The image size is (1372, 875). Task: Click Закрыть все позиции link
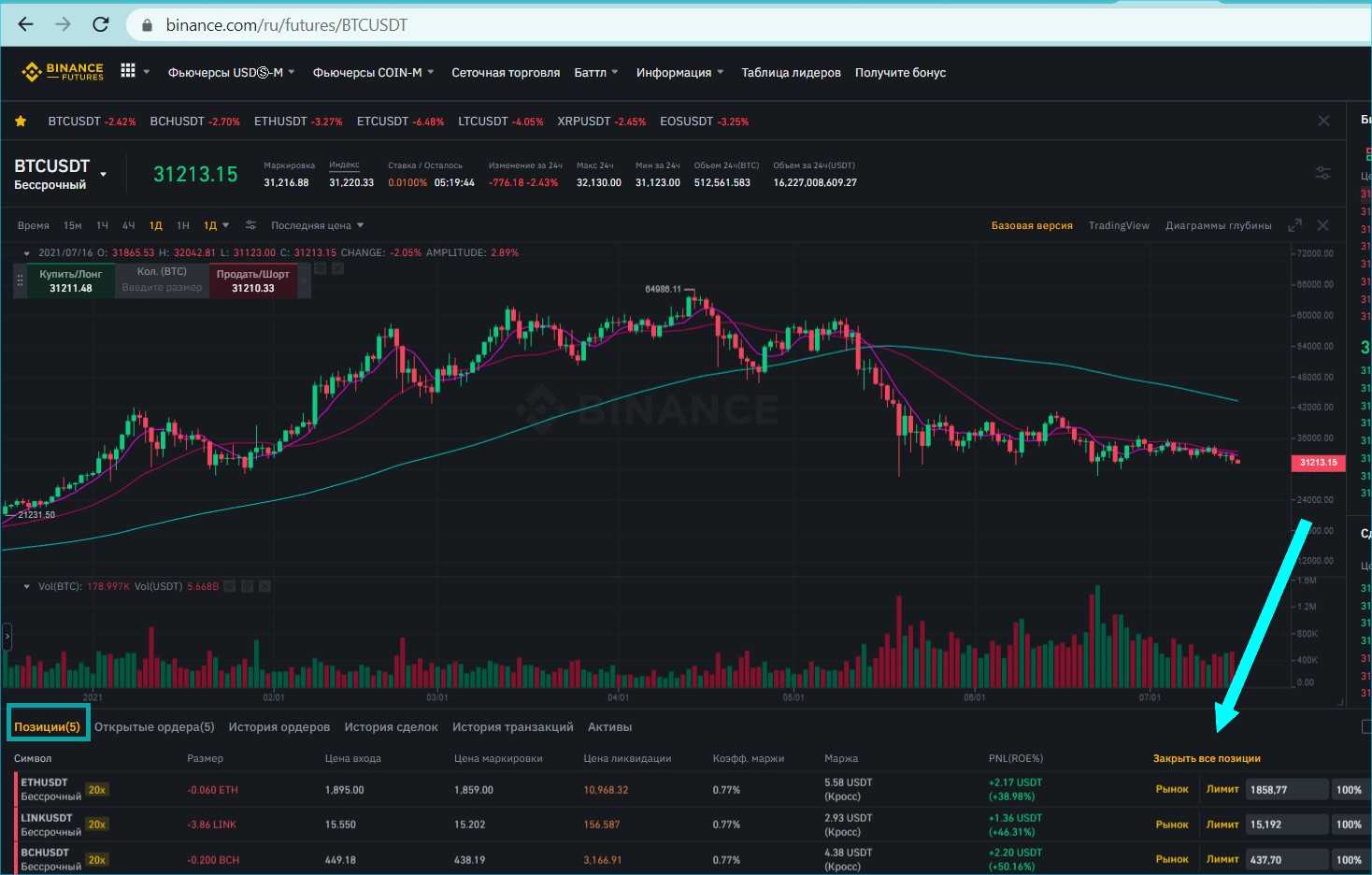point(1207,758)
